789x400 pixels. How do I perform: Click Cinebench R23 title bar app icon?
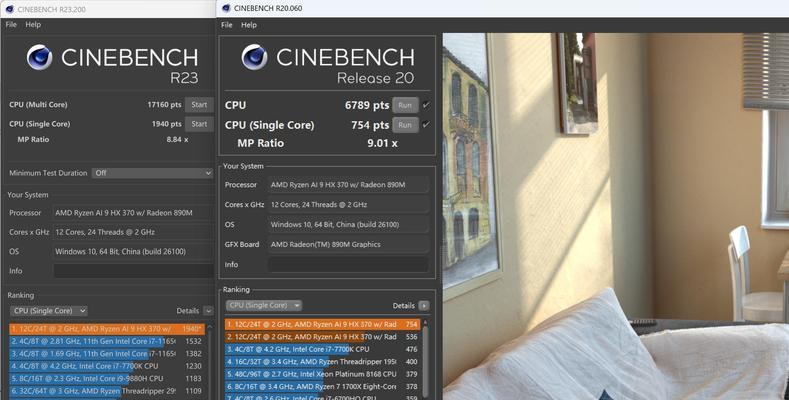[9, 9]
